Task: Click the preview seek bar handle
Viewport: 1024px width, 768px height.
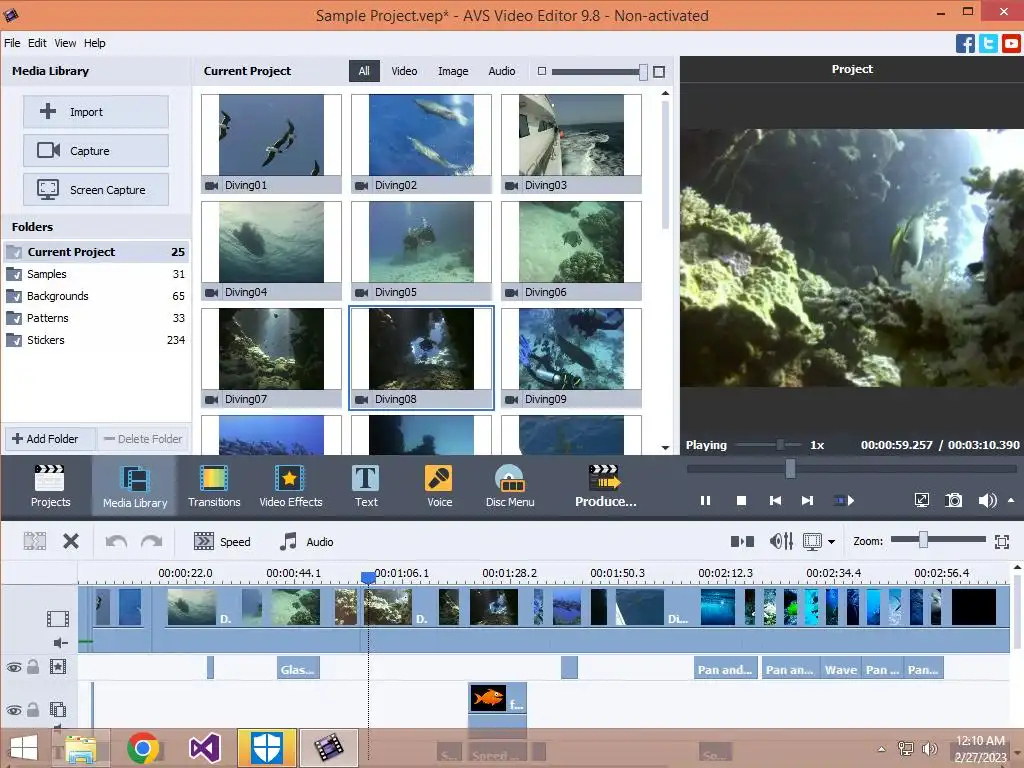Action: pos(790,468)
